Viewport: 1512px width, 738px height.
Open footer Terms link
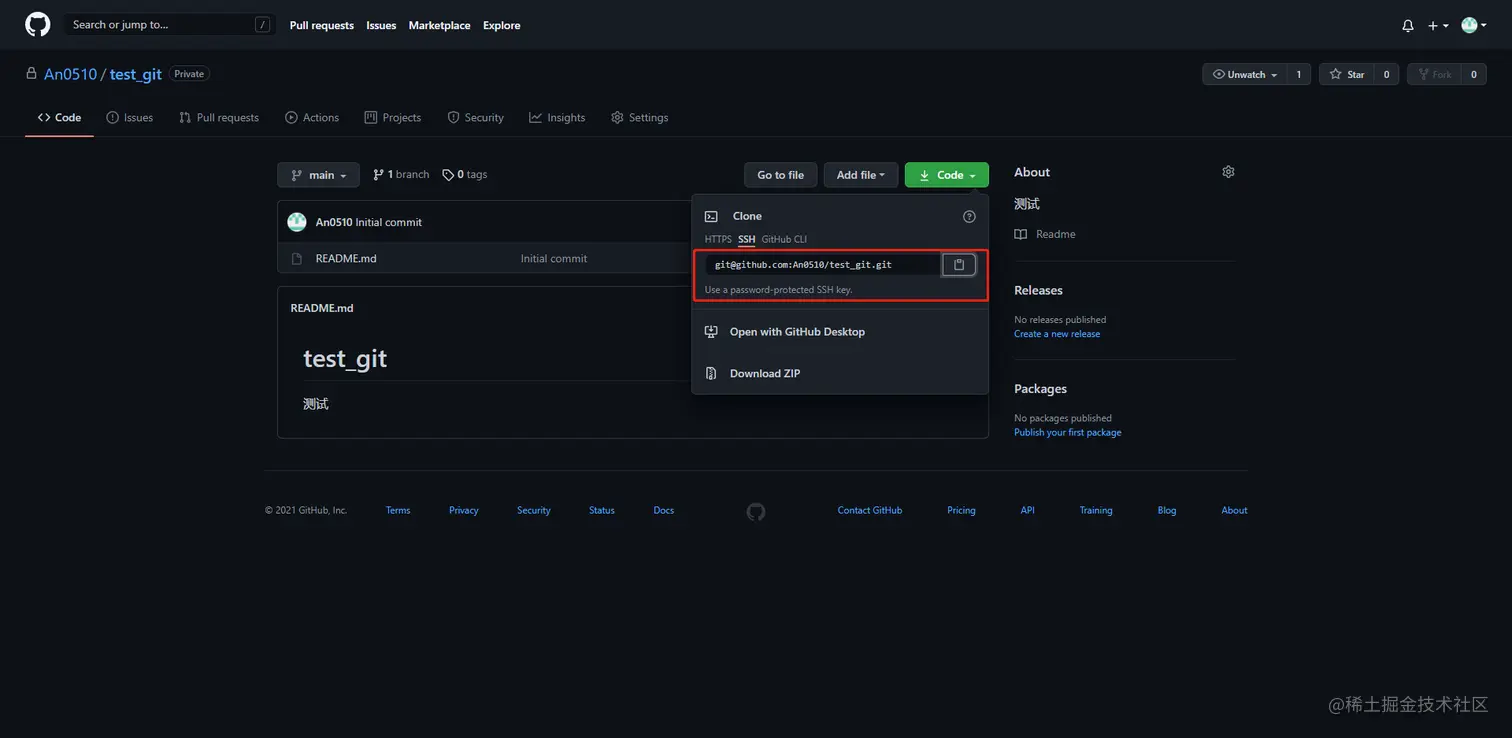coord(398,510)
